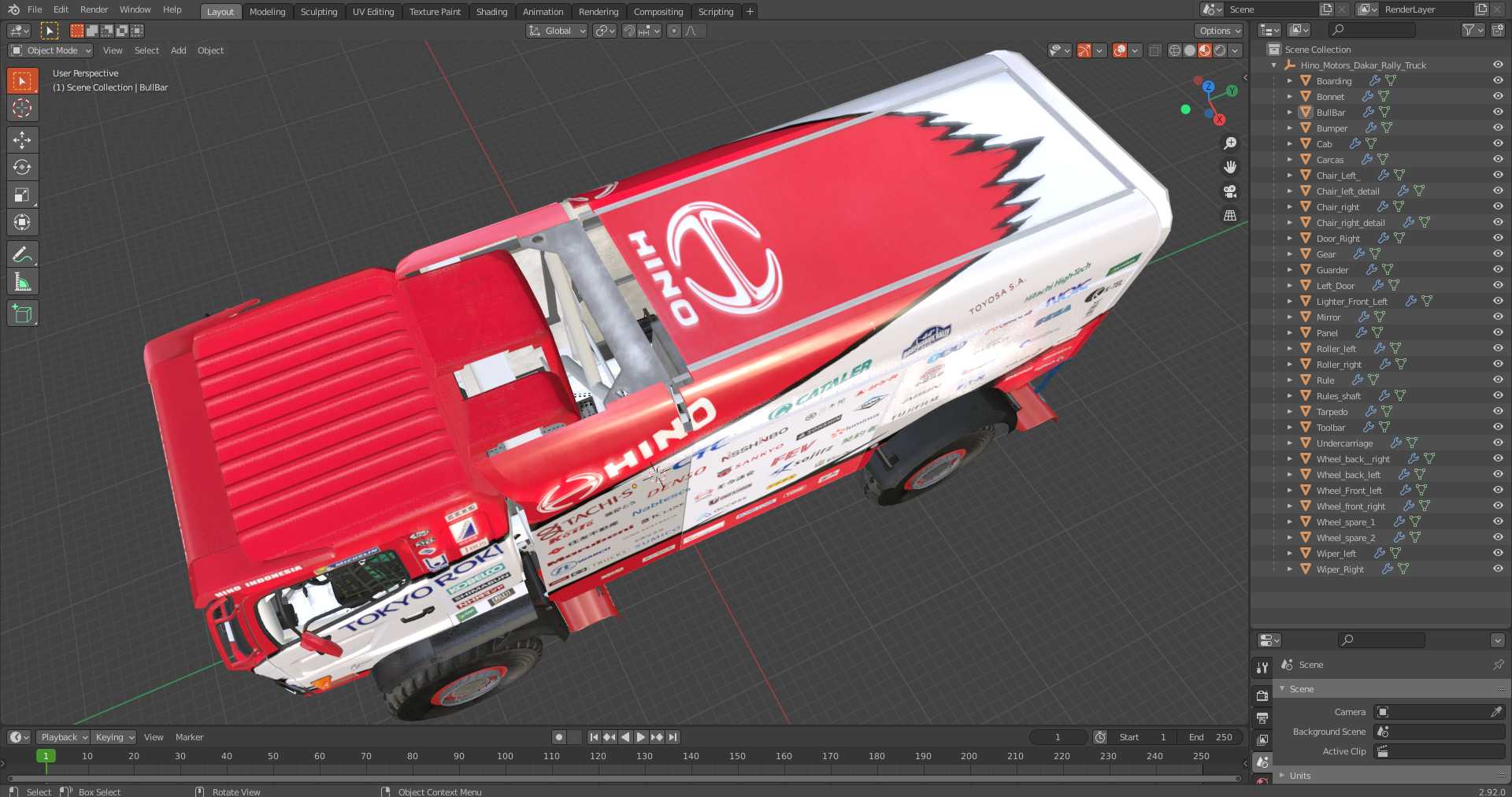
Task: Activate the Rotate tool
Action: click(22, 167)
